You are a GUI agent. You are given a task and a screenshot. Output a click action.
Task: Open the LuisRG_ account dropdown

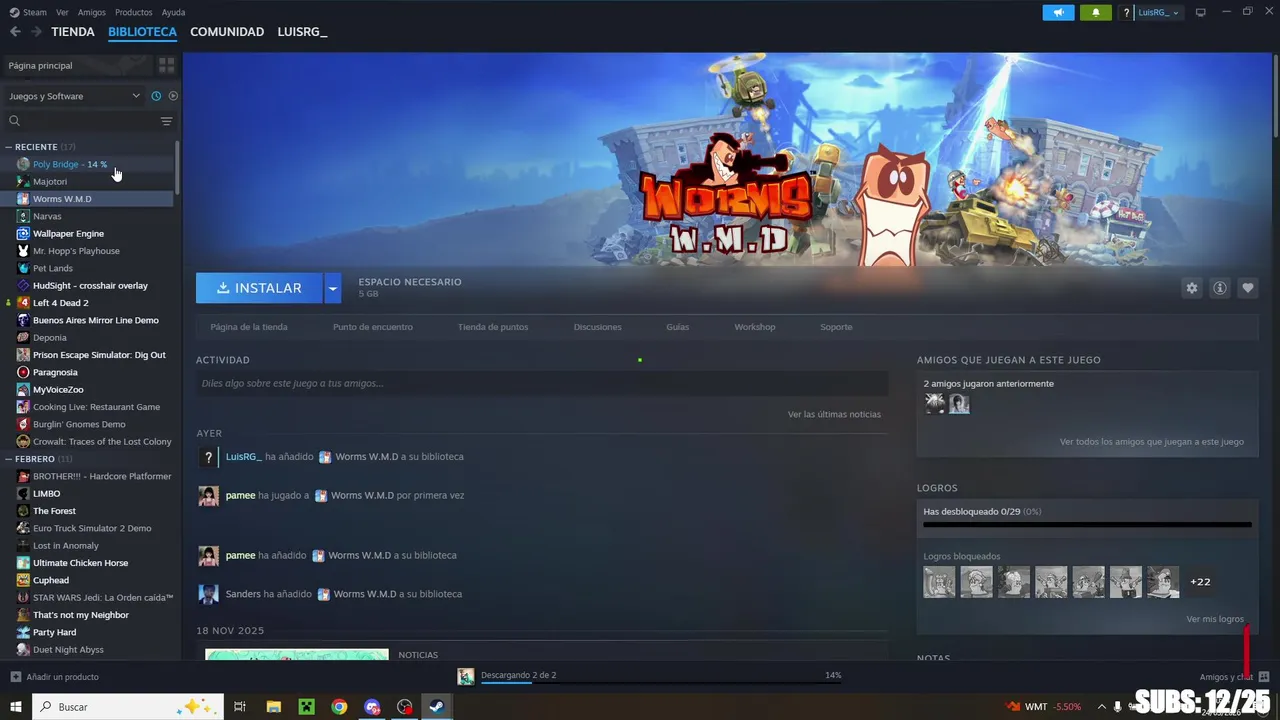pyautogui.click(x=1159, y=12)
